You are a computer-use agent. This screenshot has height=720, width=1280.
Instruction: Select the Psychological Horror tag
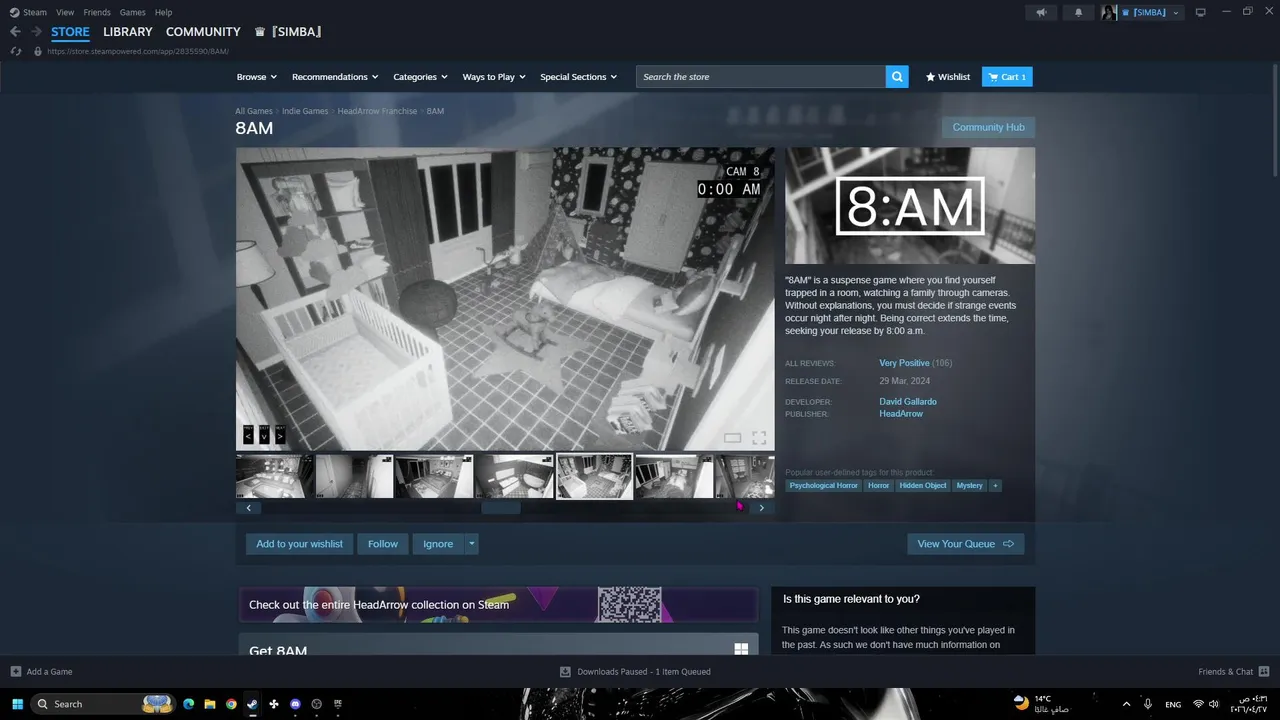point(824,485)
